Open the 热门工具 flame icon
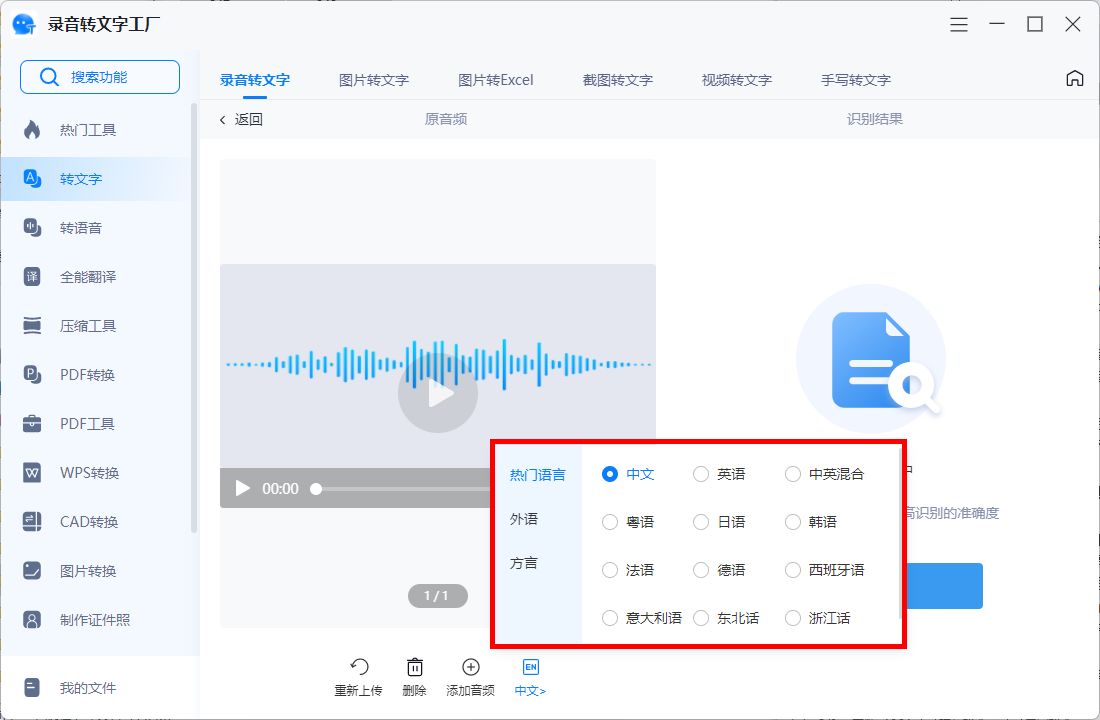This screenshot has width=1100, height=720. 32,130
